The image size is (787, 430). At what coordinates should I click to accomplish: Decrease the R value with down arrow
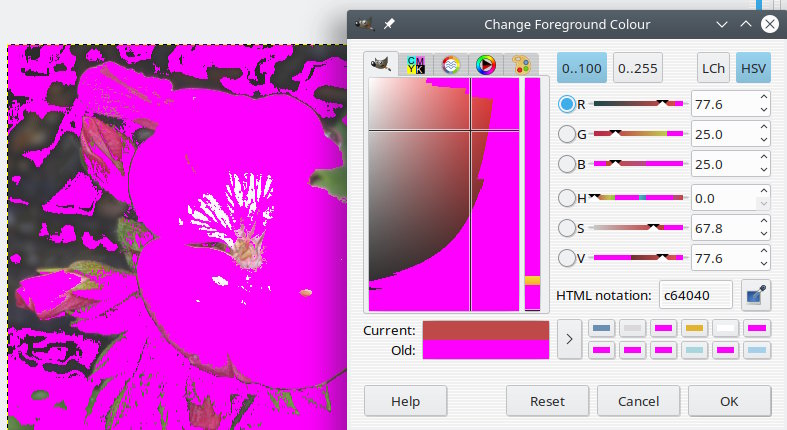(764, 110)
